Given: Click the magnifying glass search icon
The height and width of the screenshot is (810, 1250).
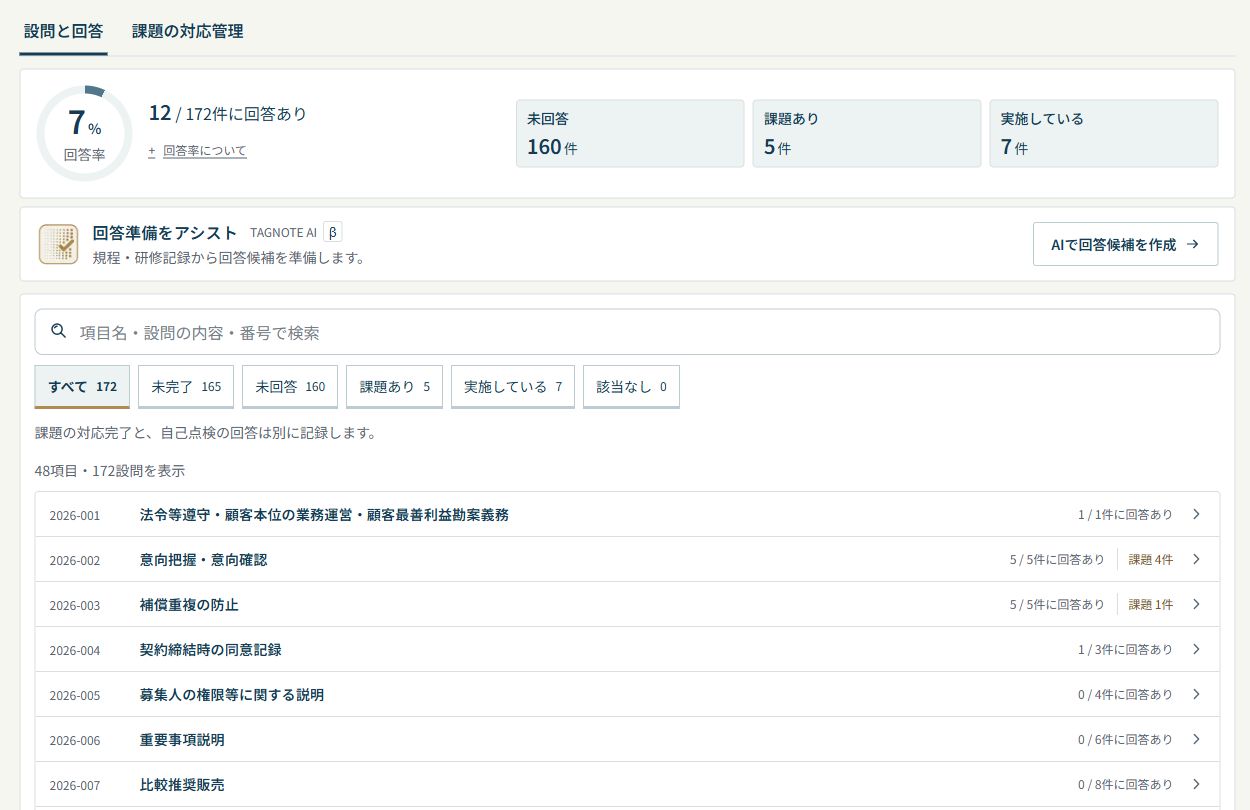Looking at the screenshot, I should [59, 331].
